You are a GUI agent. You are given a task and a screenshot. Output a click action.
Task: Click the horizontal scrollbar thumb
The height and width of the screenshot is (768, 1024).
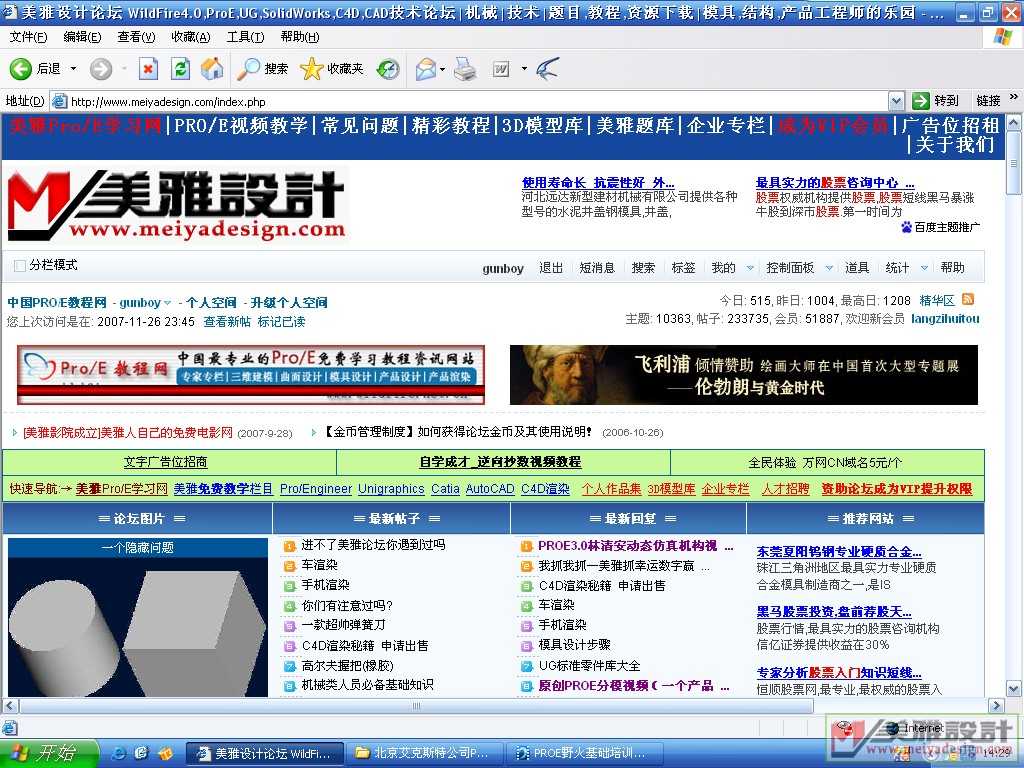pyautogui.click(x=416, y=705)
